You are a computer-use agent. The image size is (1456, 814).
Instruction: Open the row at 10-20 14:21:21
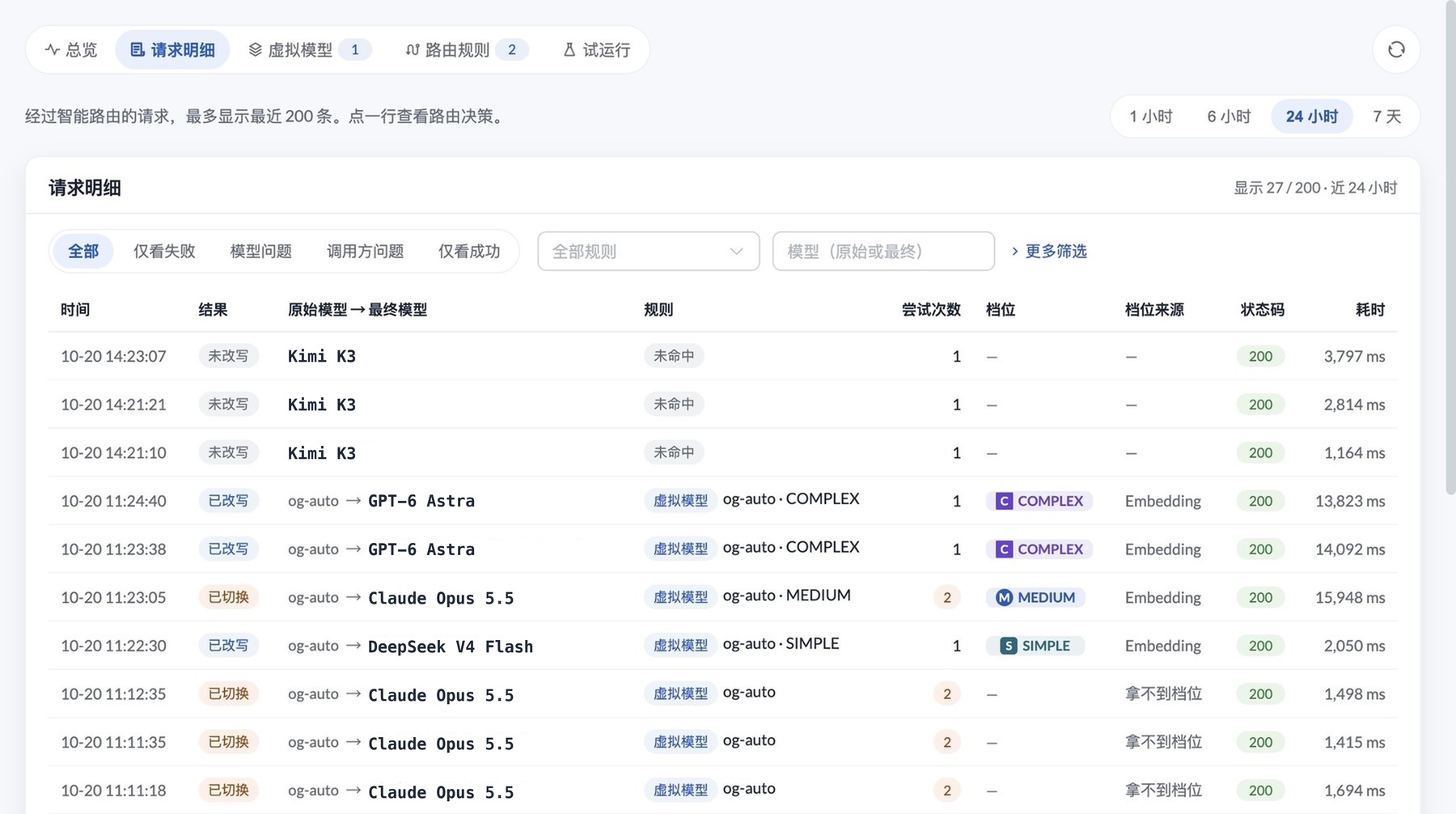click(722, 405)
